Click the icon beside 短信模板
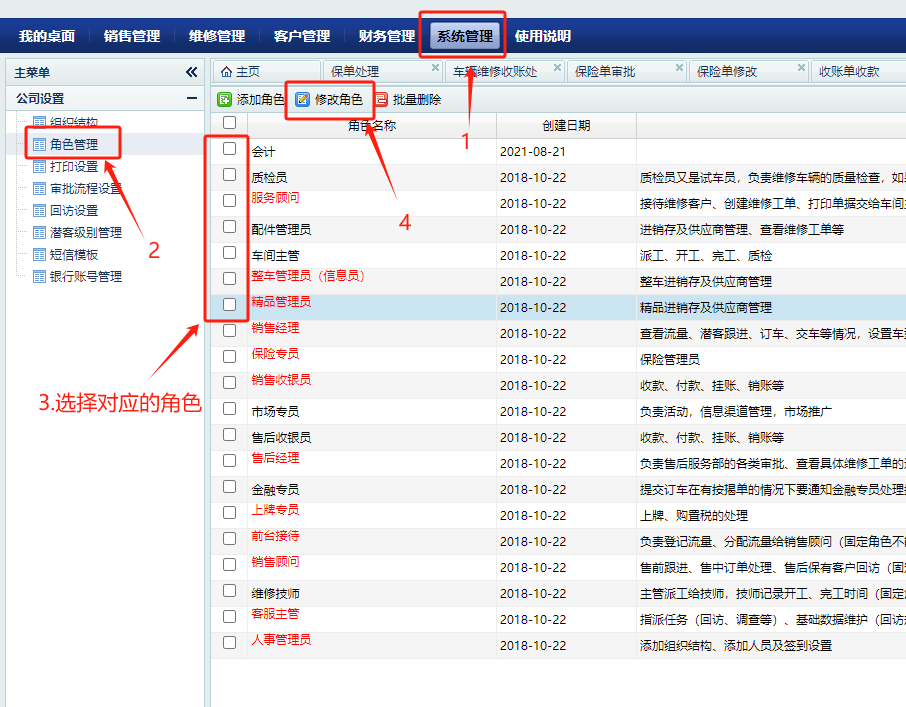This screenshot has height=707, width=906. (x=39, y=255)
